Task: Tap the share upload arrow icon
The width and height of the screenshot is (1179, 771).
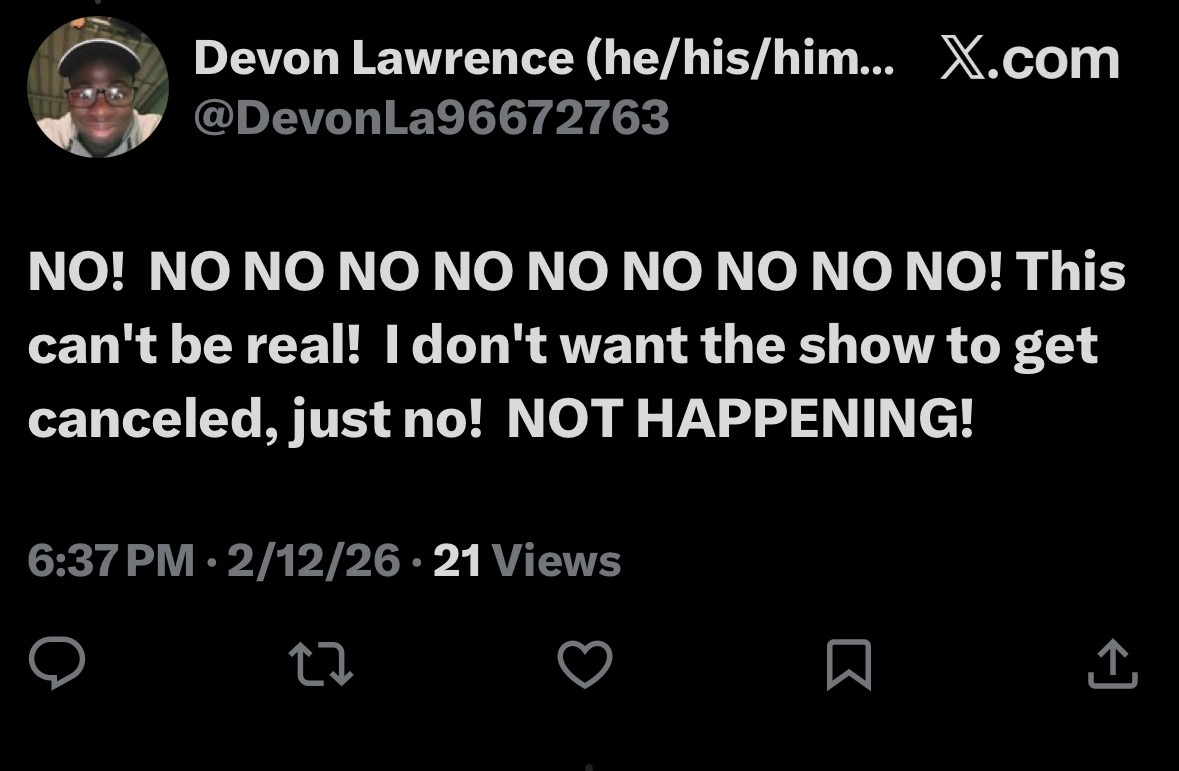Action: point(1113,663)
